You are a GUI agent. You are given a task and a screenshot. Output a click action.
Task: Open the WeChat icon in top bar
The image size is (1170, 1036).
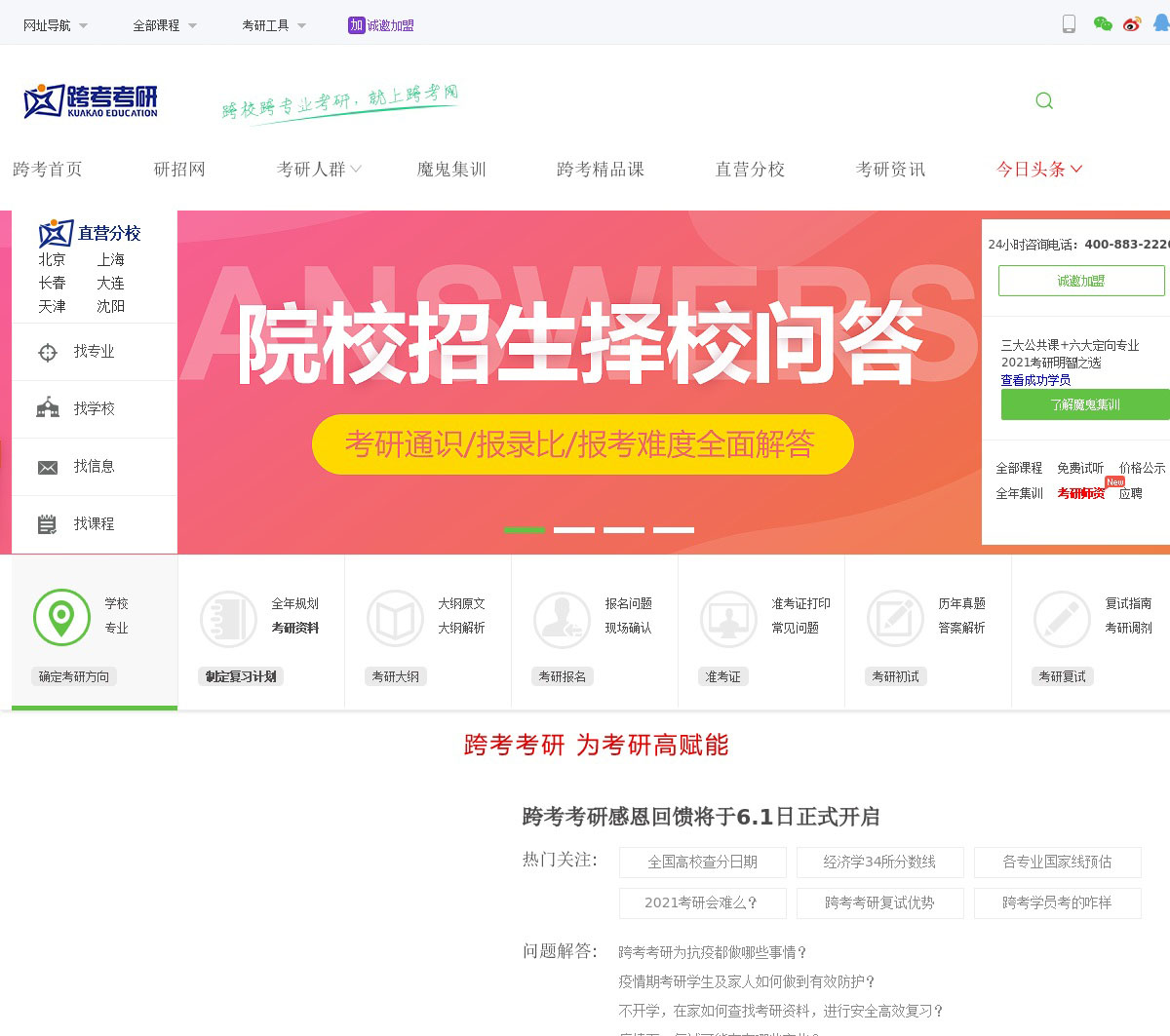pyautogui.click(x=1103, y=24)
